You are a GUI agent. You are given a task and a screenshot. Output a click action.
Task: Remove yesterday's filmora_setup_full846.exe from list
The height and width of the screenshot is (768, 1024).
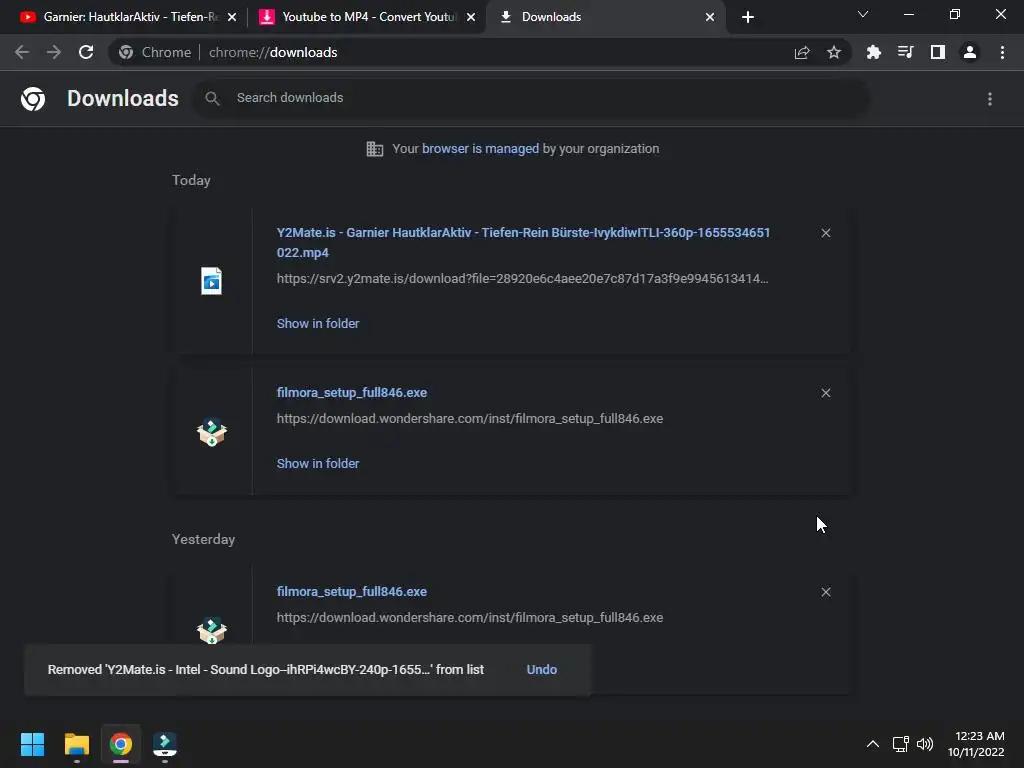[x=825, y=592]
